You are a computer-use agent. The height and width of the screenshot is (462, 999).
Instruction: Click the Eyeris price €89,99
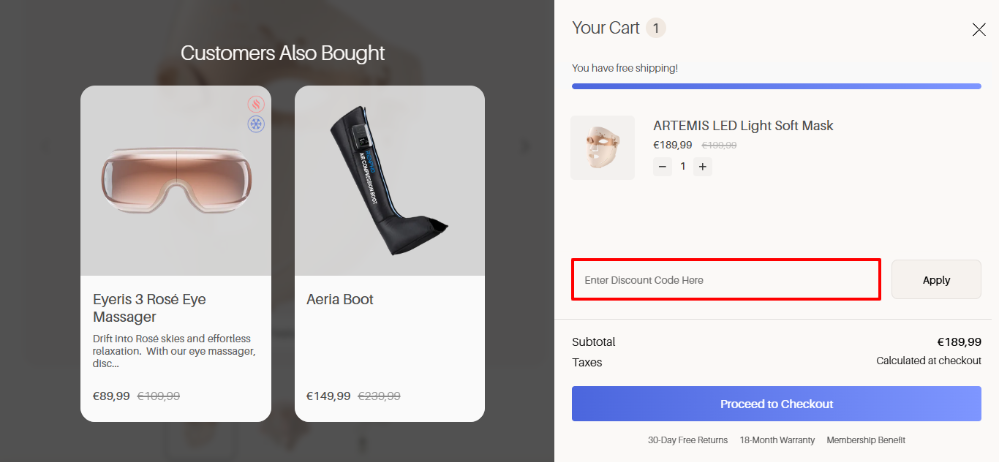pyautogui.click(x=111, y=396)
